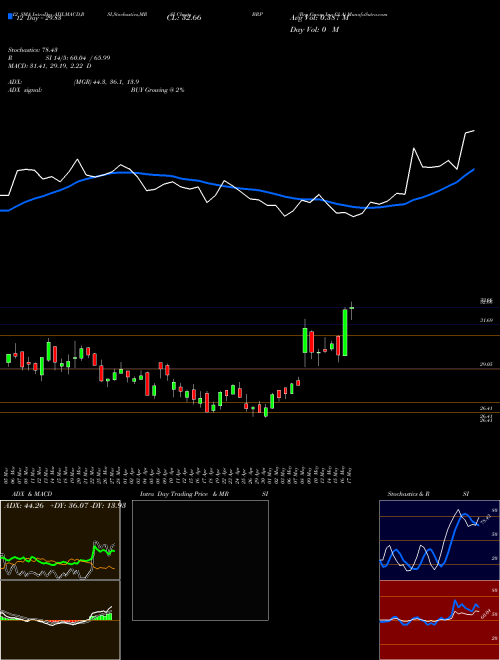Click the ADX indicator chart panel
The width and height of the screenshot is (500, 660).
point(60,540)
